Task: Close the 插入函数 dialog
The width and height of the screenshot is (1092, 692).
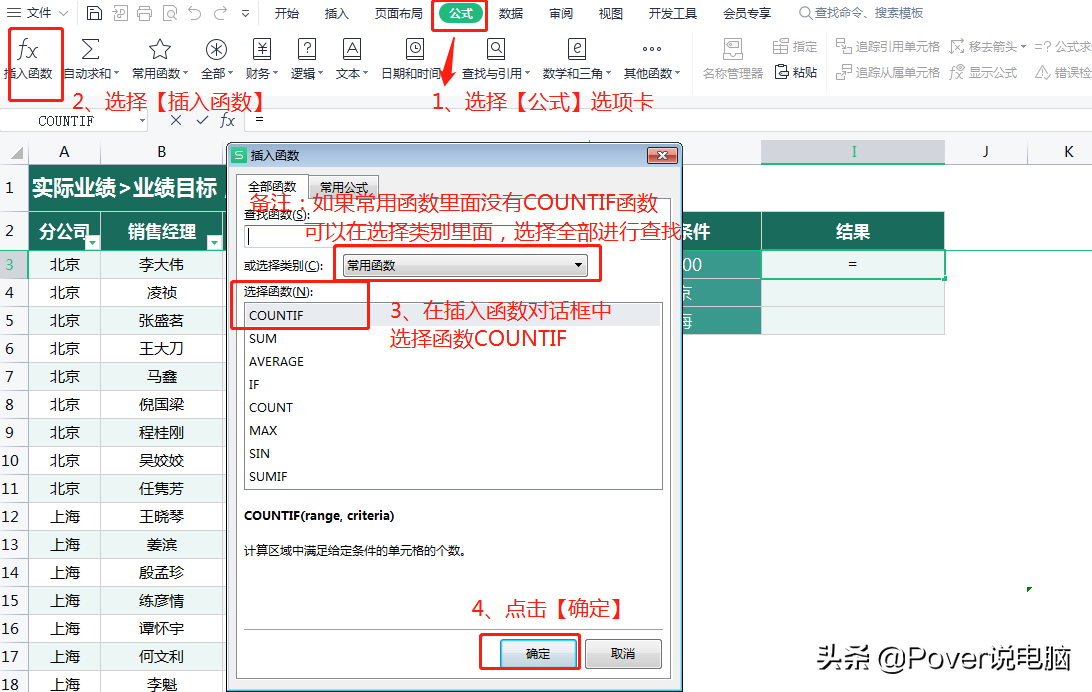Action: [x=662, y=155]
